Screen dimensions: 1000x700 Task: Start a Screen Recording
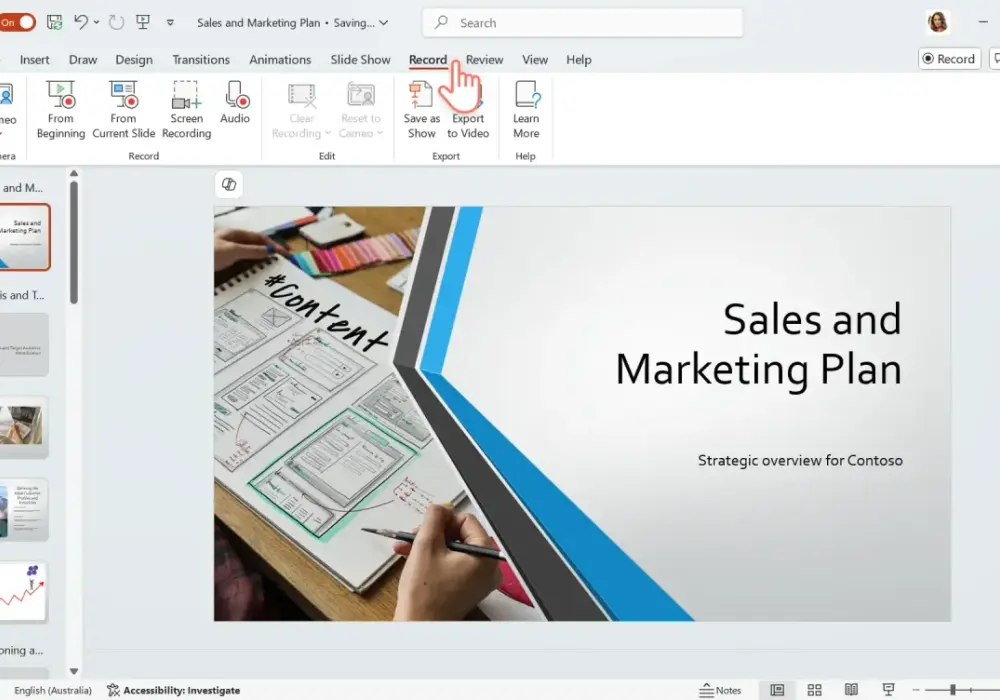(x=186, y=110)
